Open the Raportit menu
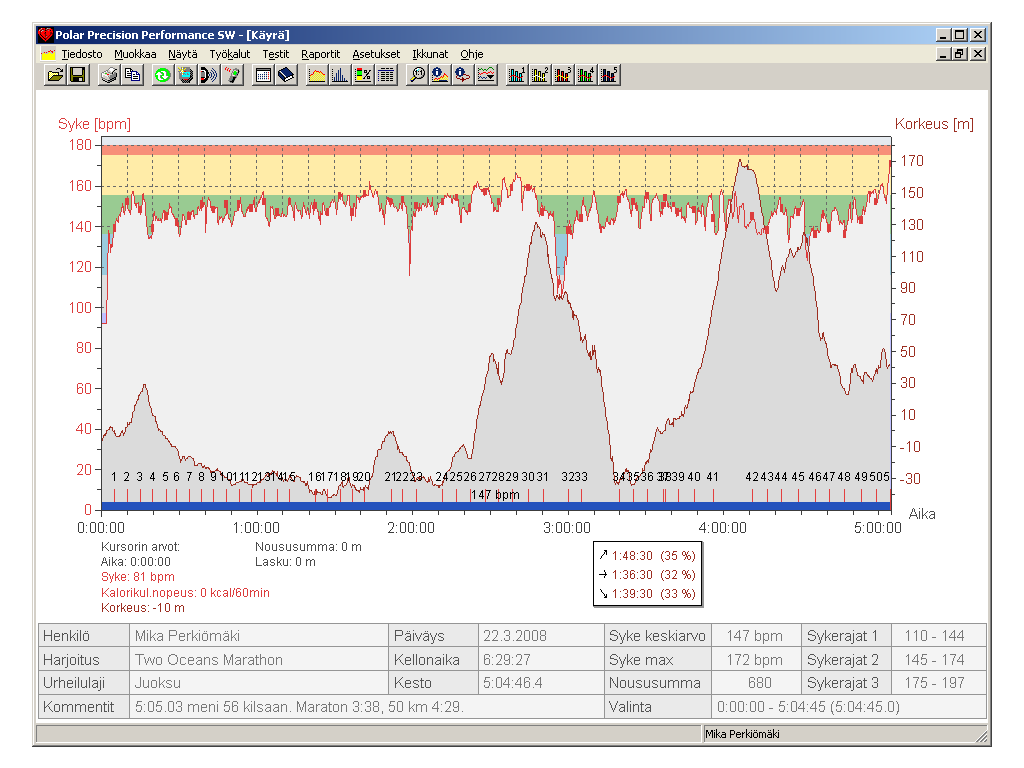 click(x=320, y=54)
